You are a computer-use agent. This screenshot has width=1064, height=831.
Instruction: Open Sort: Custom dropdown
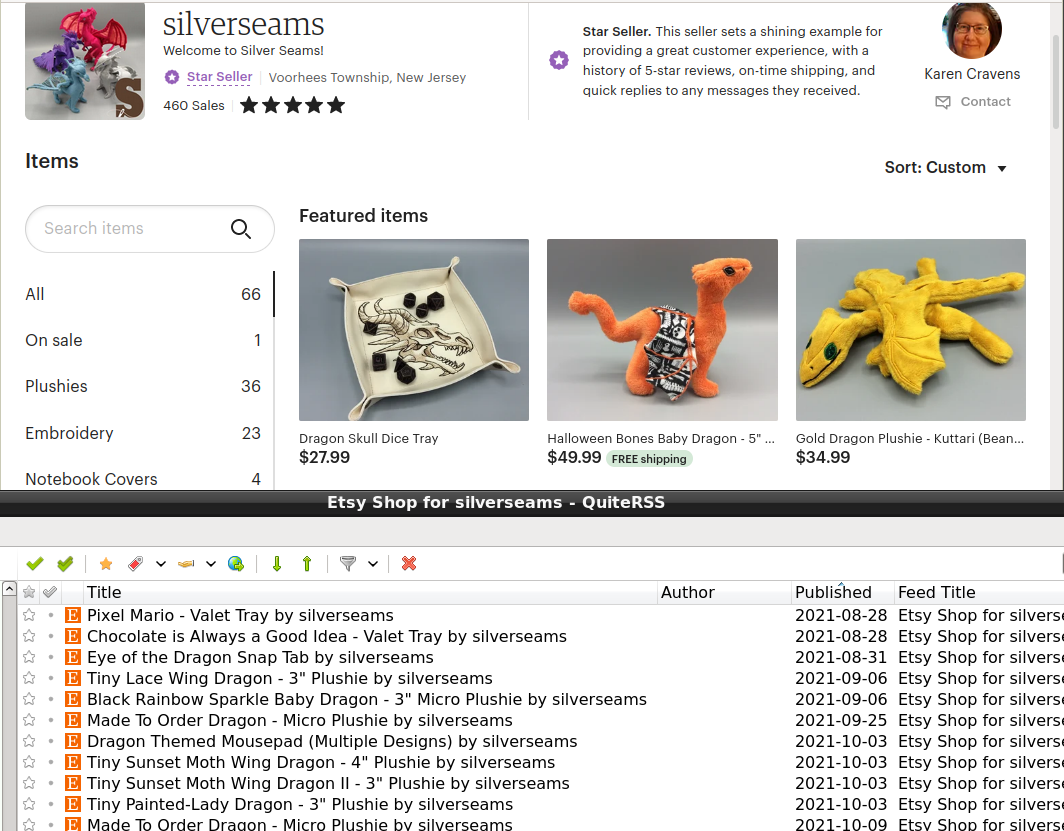point(945,168)
